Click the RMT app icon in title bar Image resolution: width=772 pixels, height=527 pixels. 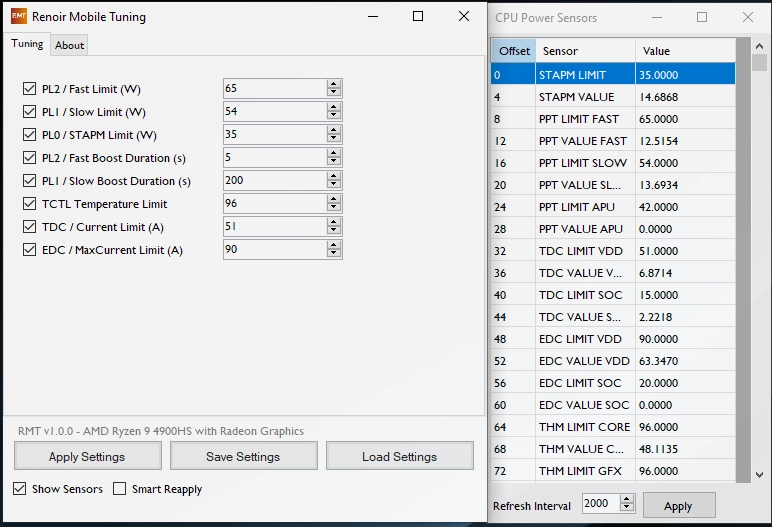point(19,17)
